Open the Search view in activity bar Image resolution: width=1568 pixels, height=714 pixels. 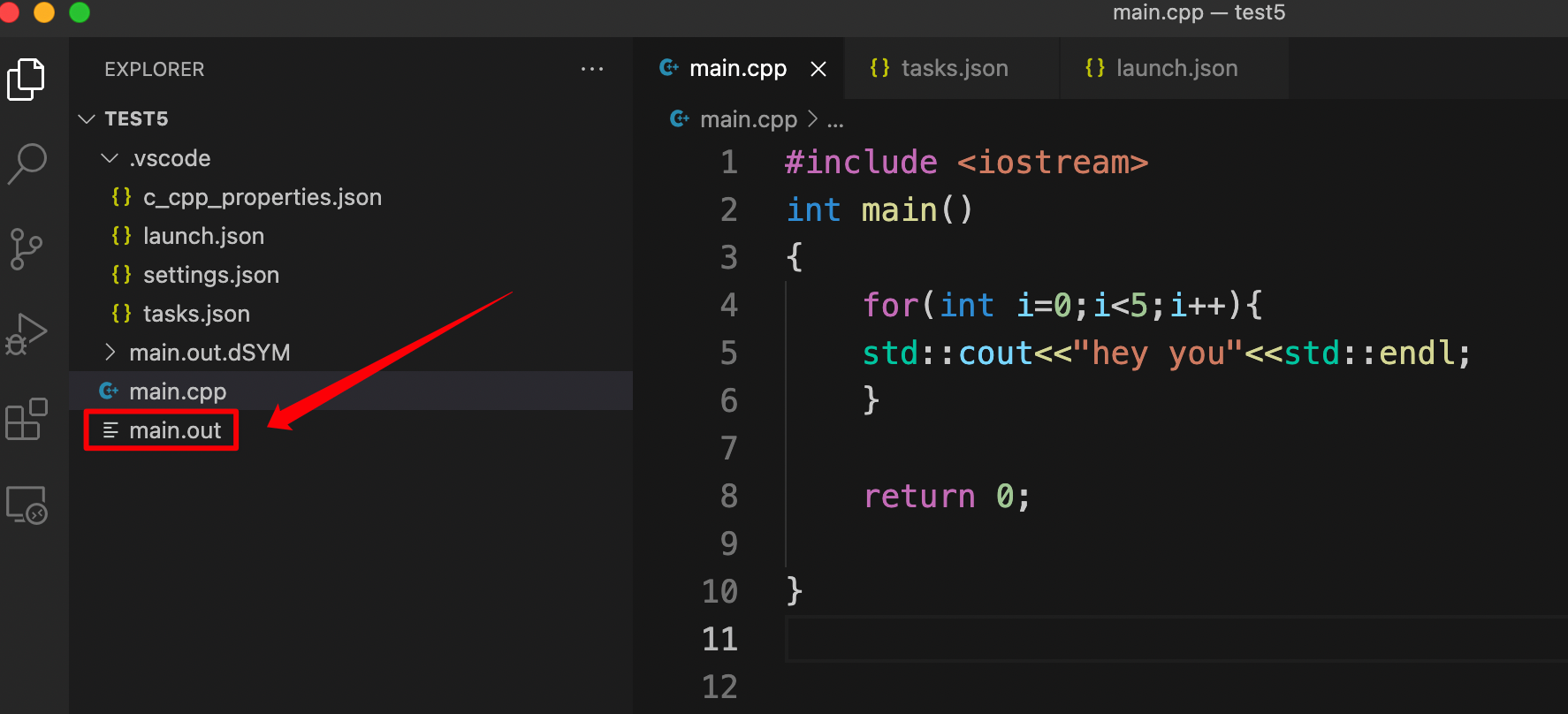(x=27, y=163)
